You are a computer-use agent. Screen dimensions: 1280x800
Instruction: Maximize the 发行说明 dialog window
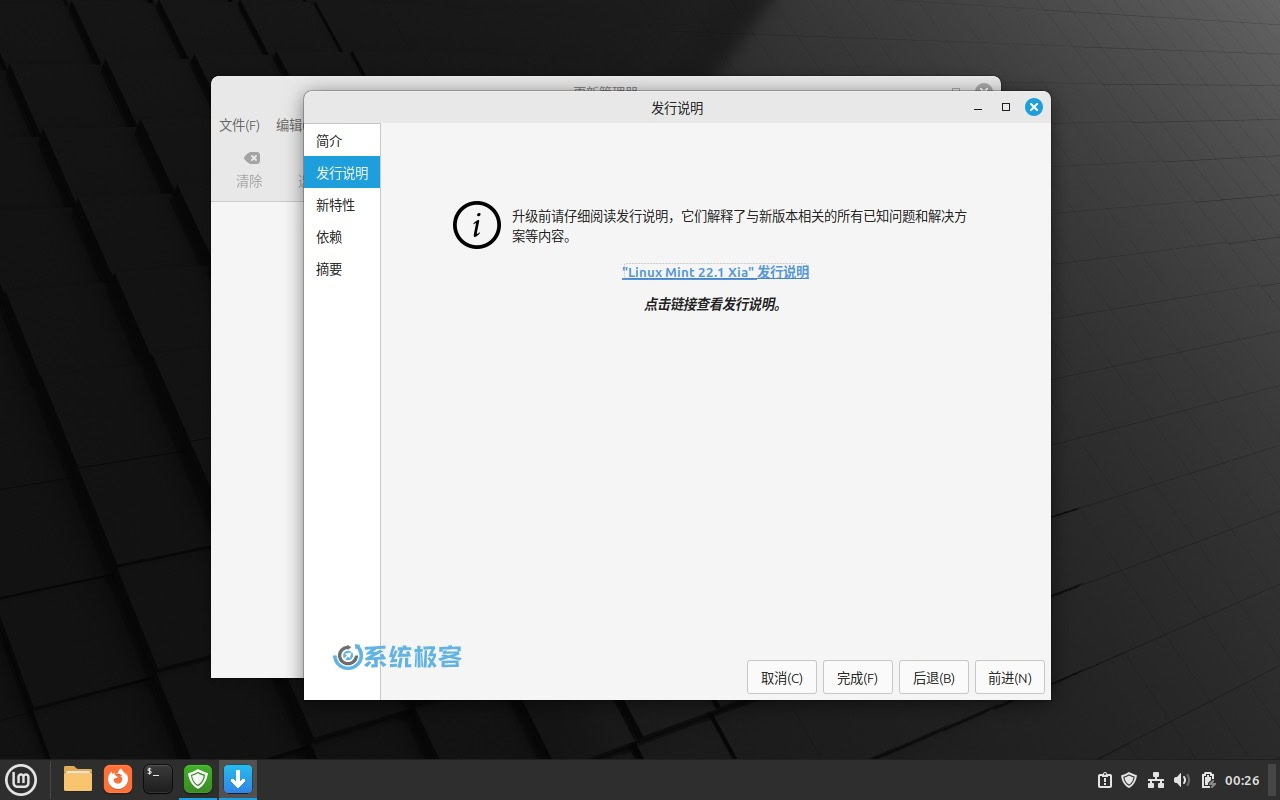1006,107
